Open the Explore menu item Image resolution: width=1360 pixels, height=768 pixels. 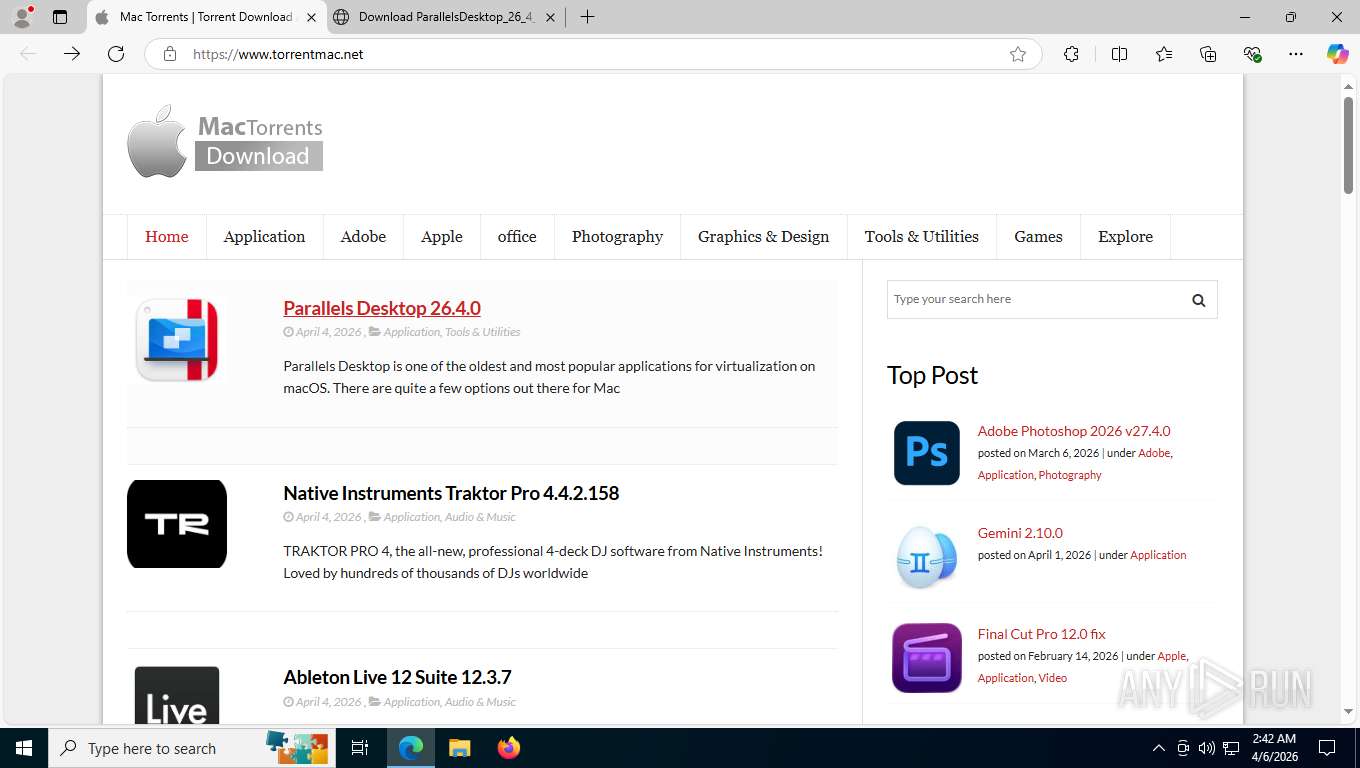point(1125,237)
